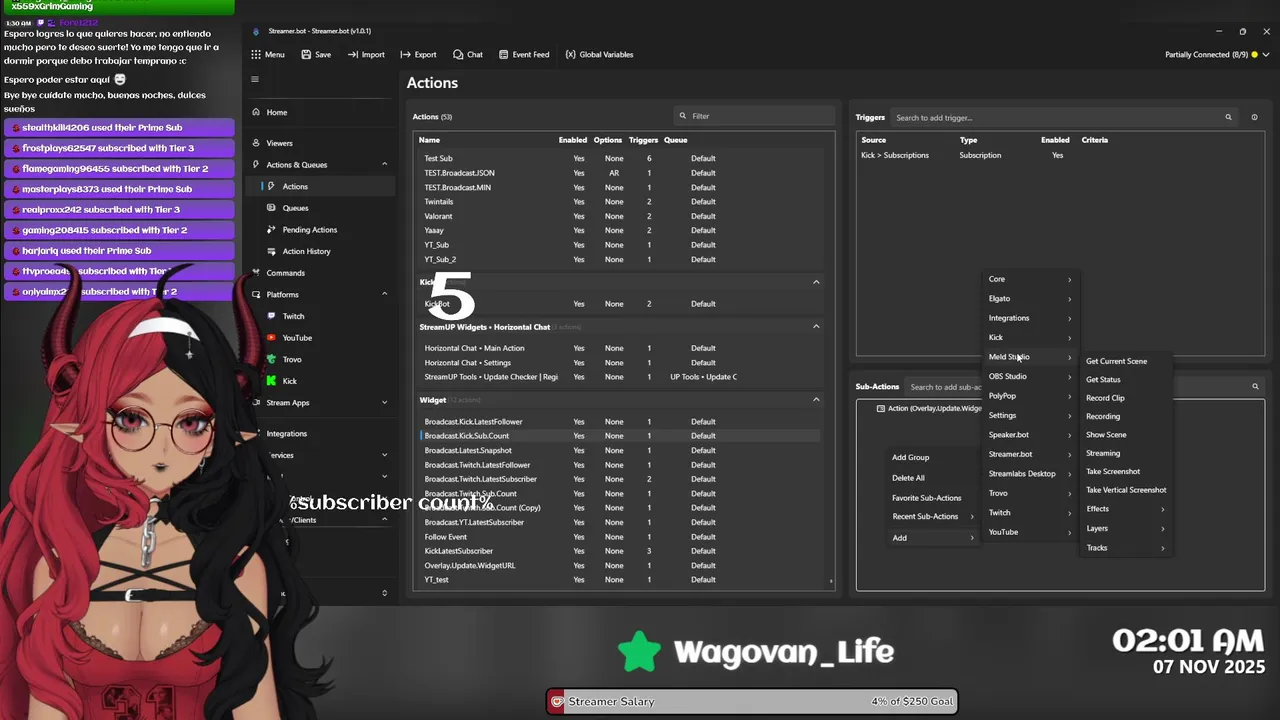Screen dimensions: 1280x720
Task: Open Global Variables braces icon
Action: (570, 54)
